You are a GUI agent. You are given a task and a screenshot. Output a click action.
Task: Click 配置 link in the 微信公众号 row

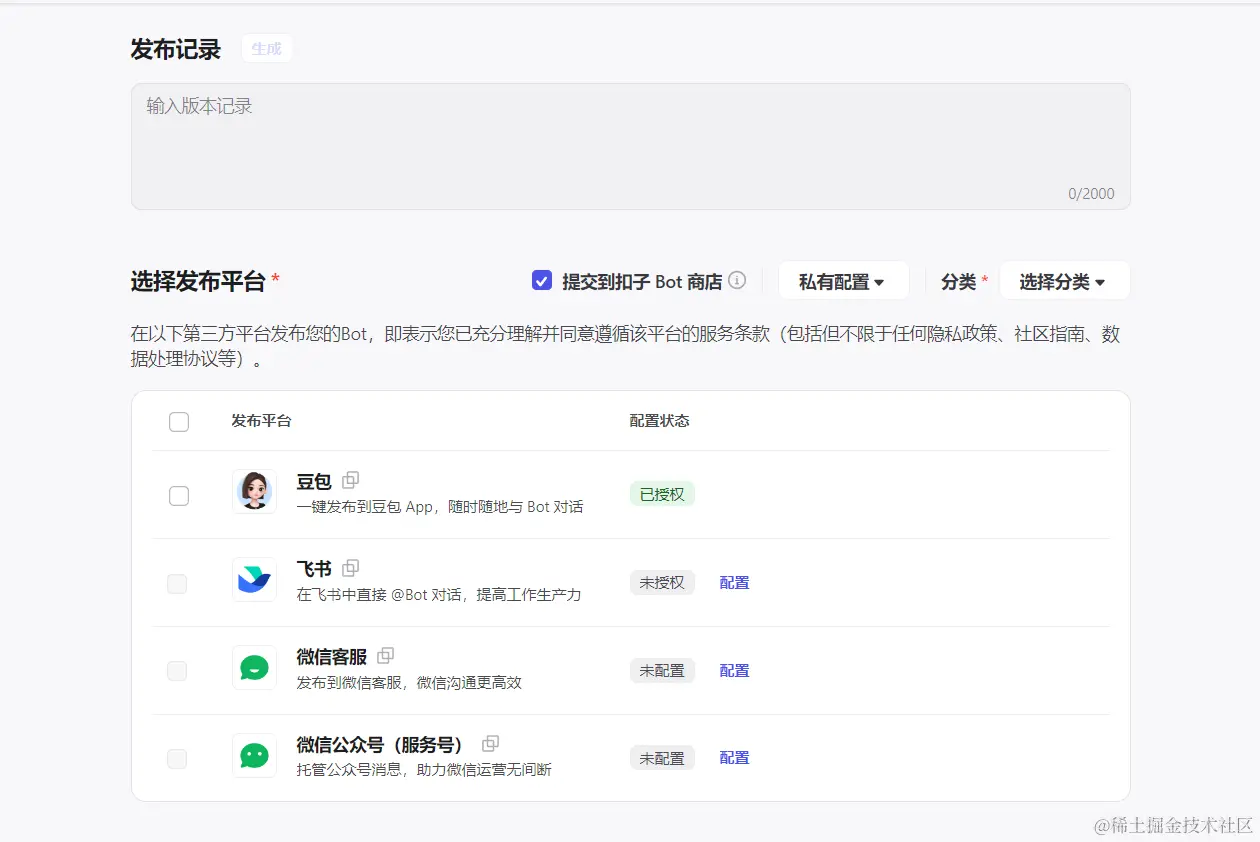(x=734, y=757)
